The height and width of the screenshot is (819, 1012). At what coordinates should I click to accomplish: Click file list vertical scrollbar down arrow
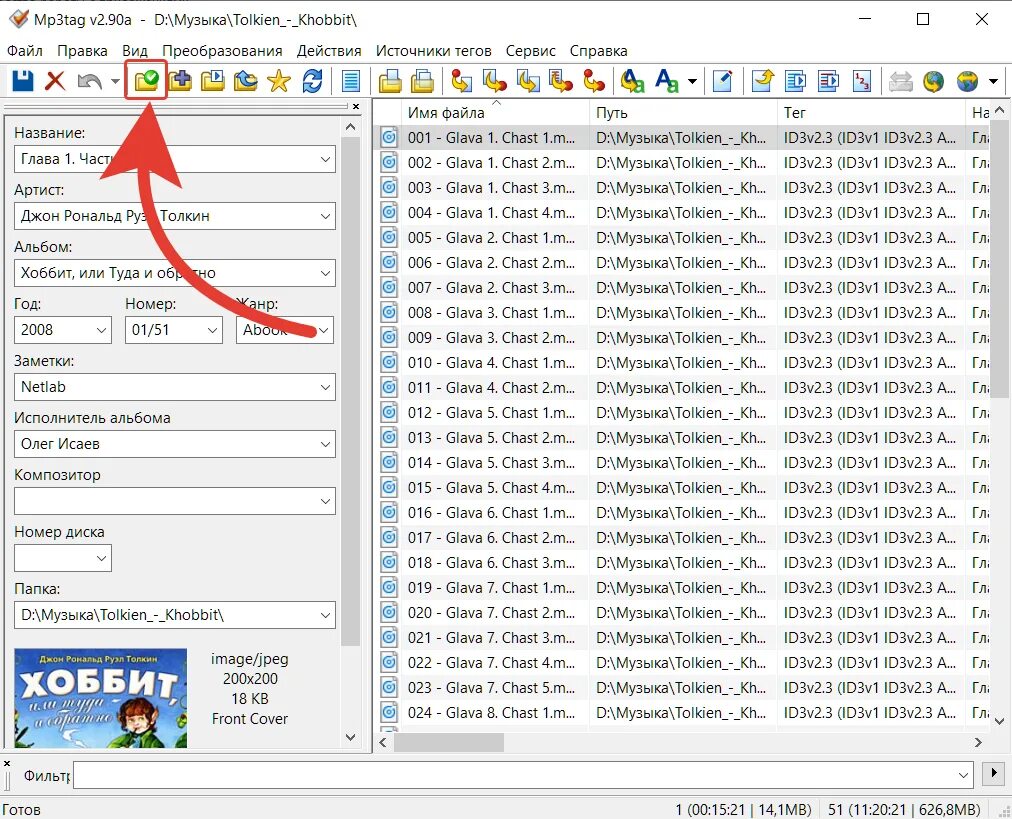pos(999,721)
